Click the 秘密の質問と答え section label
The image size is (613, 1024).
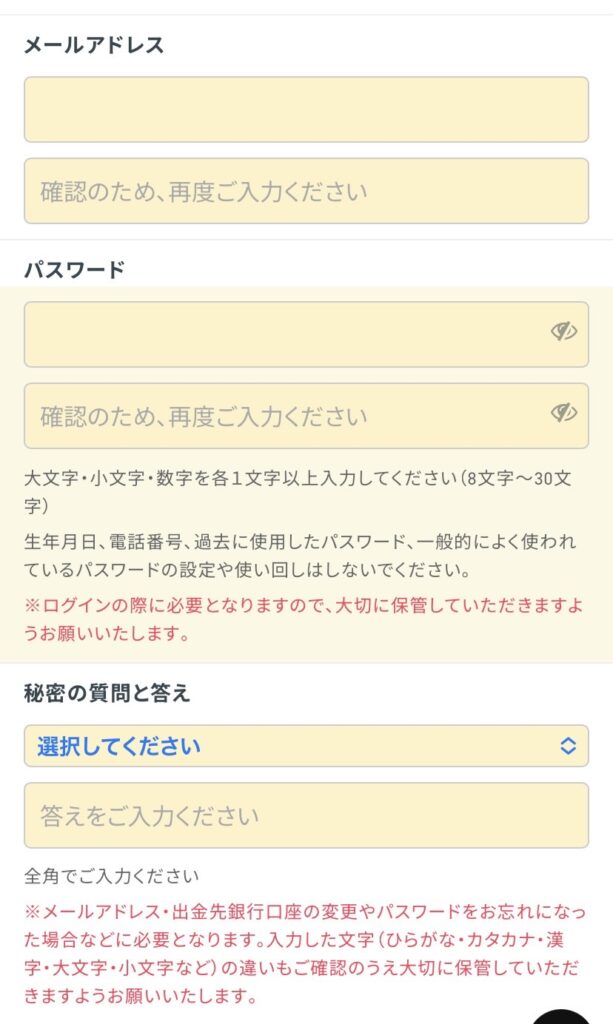107,693
